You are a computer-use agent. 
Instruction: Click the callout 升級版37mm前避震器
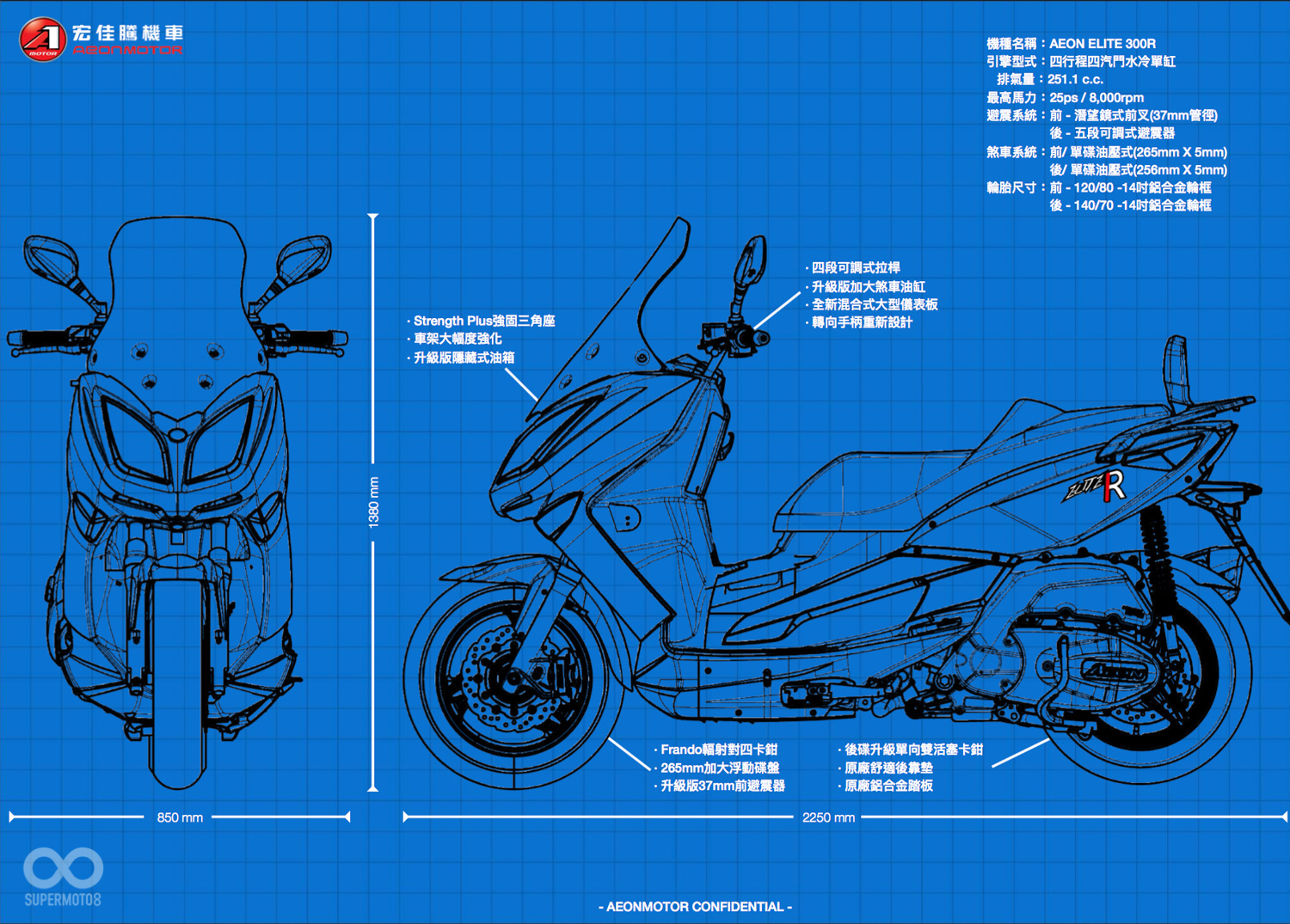point(719,786)
